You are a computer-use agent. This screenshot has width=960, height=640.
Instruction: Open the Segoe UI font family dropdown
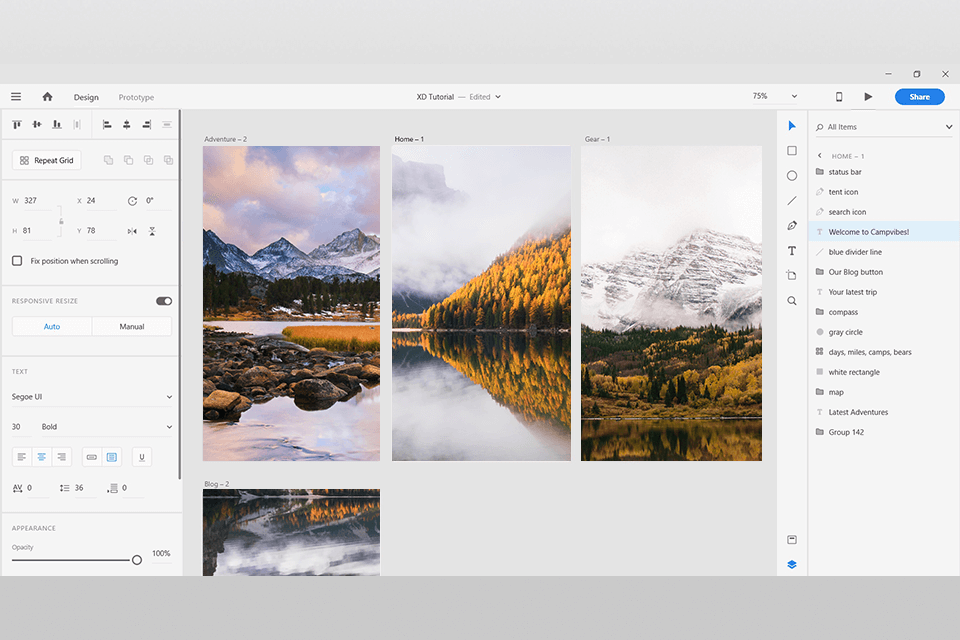coord(92,397)
